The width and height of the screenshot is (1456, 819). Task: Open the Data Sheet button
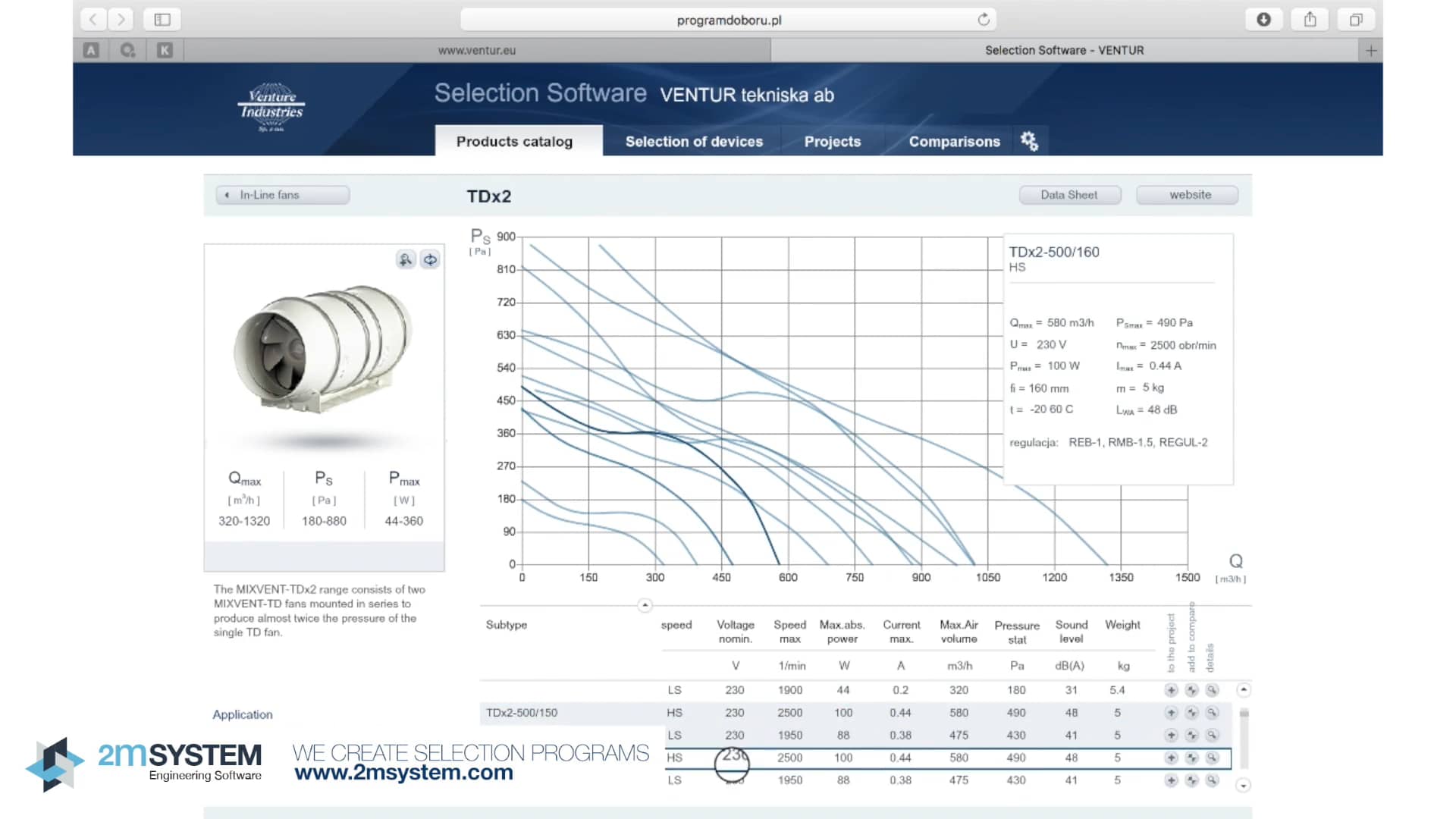pyautogui.click(x=1069, y=195)
